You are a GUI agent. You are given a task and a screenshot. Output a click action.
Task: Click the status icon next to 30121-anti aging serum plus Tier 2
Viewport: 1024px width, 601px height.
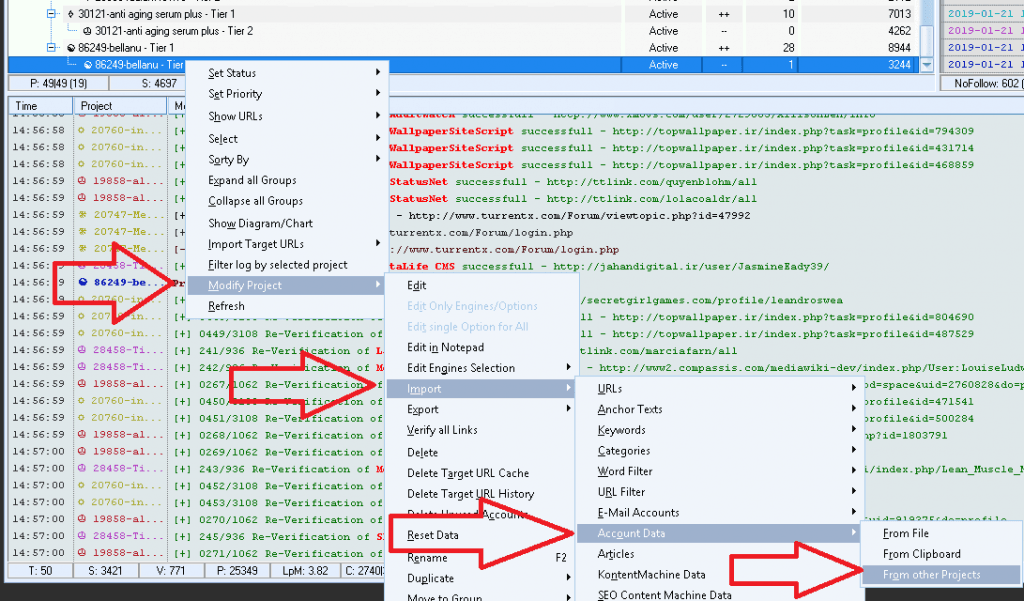tap(88, 29)
